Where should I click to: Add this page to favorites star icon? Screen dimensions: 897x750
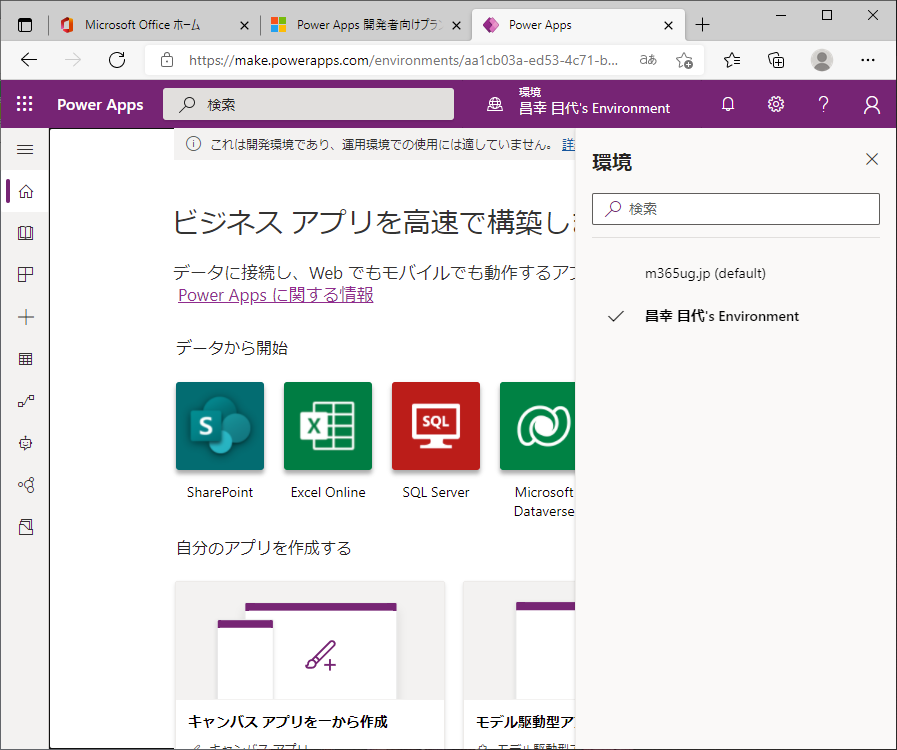point(684,60)
